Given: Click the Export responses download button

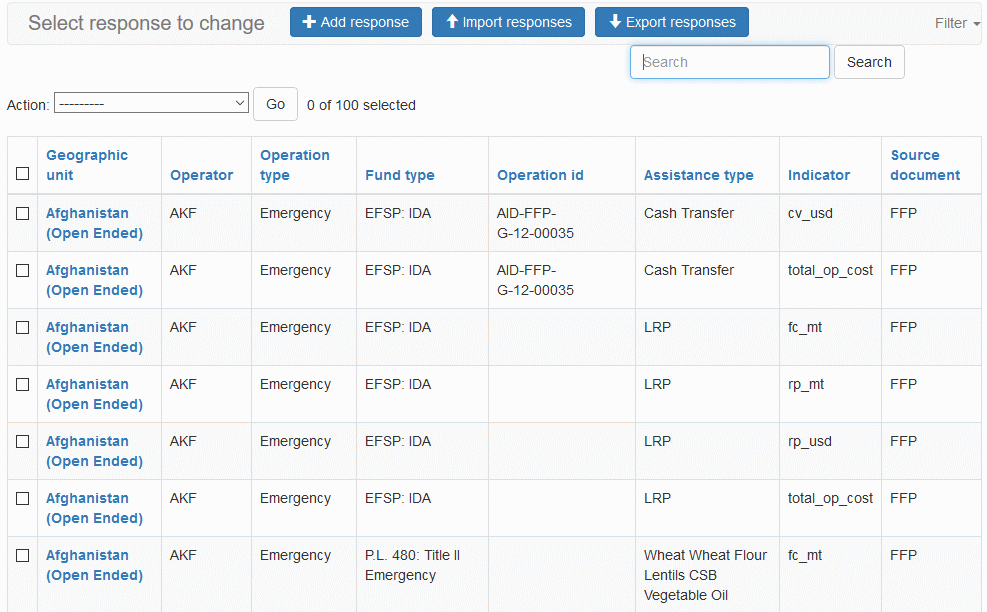Looking at the screenshot, I should pos(671,22).
